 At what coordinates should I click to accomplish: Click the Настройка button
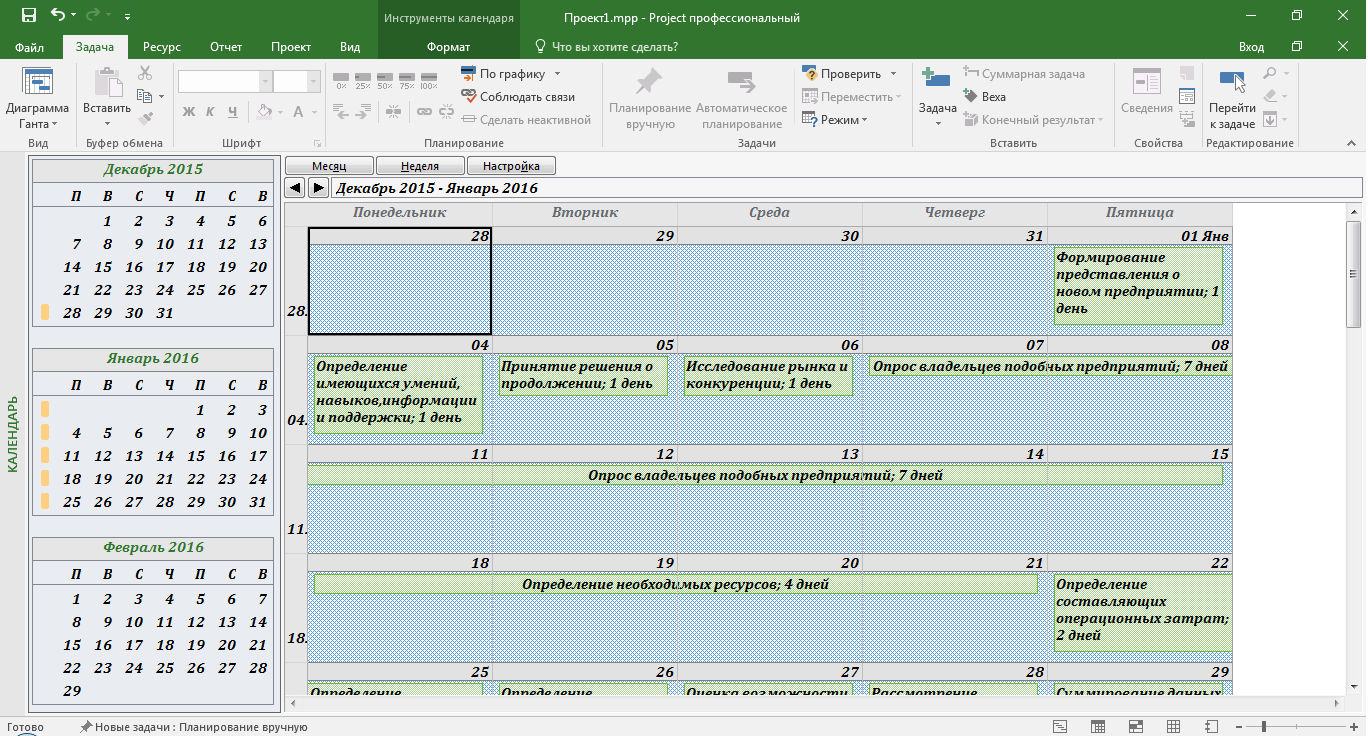pyautogui.click(x=511, y=166)
